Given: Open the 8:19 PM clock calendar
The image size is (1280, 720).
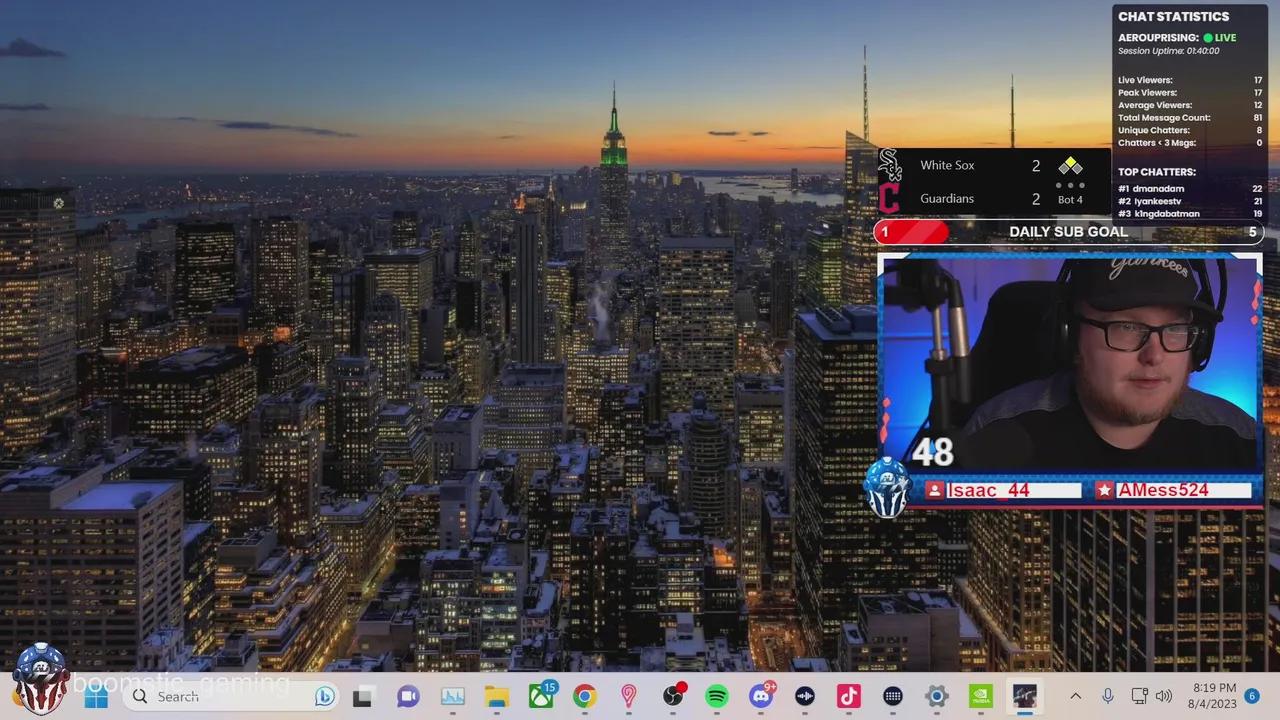Looking at the screenshot, I should 1214,696.
